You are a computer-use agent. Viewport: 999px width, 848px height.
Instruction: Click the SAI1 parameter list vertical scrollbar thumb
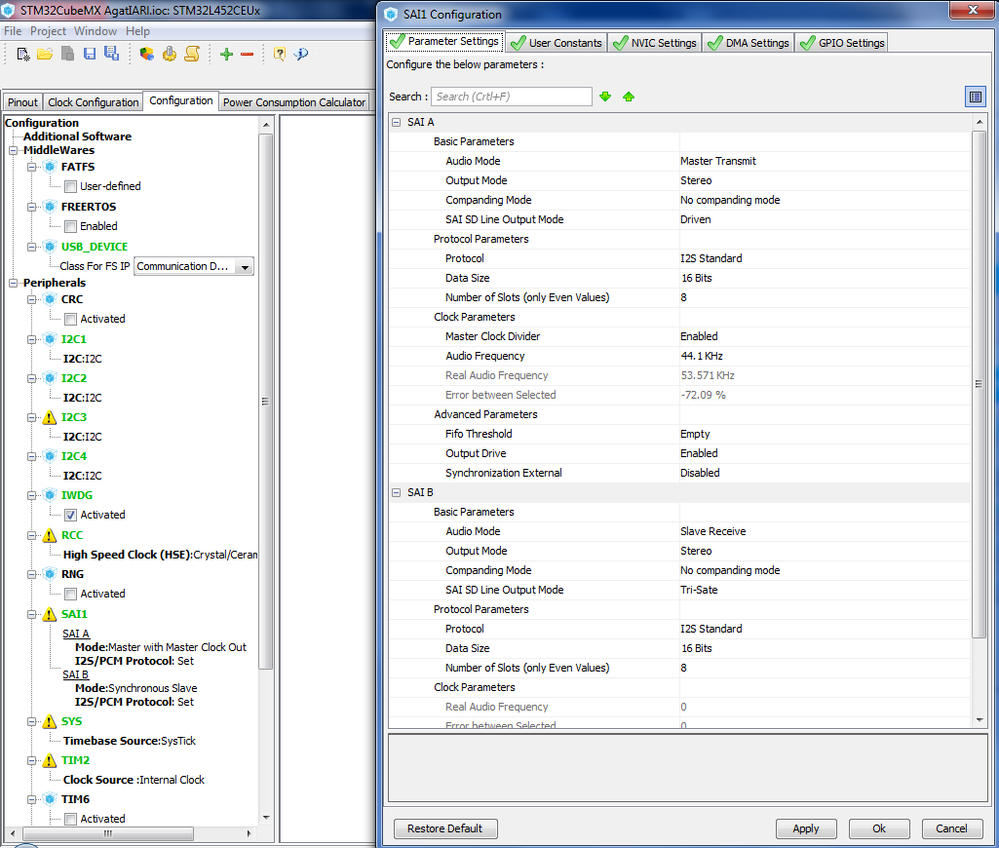979,384
